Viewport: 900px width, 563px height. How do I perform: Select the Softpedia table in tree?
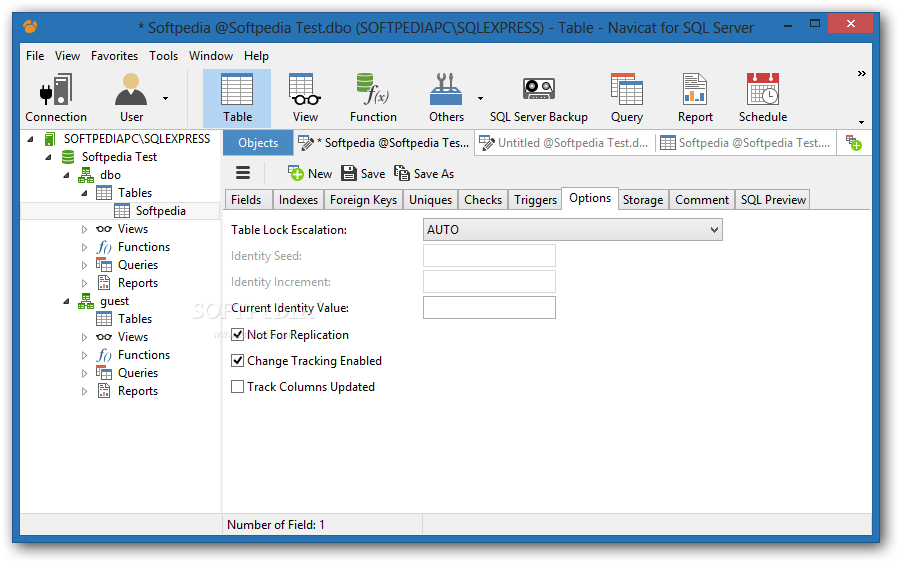[160, 211]
